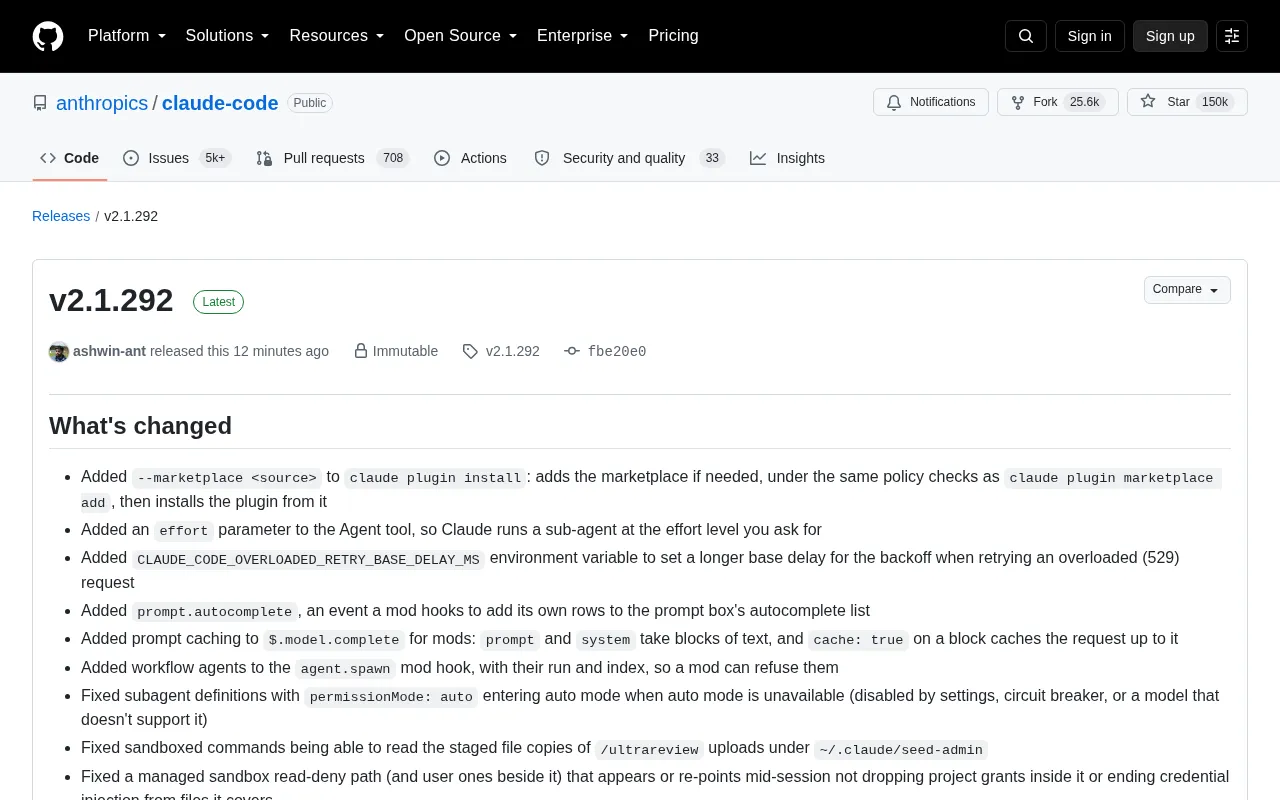Expand the Resources menu
The image size is (1280, 800).
coord(337,36)
